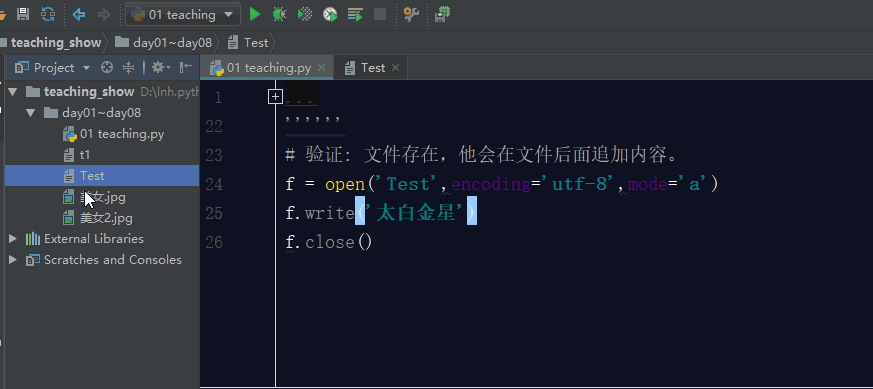Select the day01~day08 folder
The image size is (873, 389).
101,113
